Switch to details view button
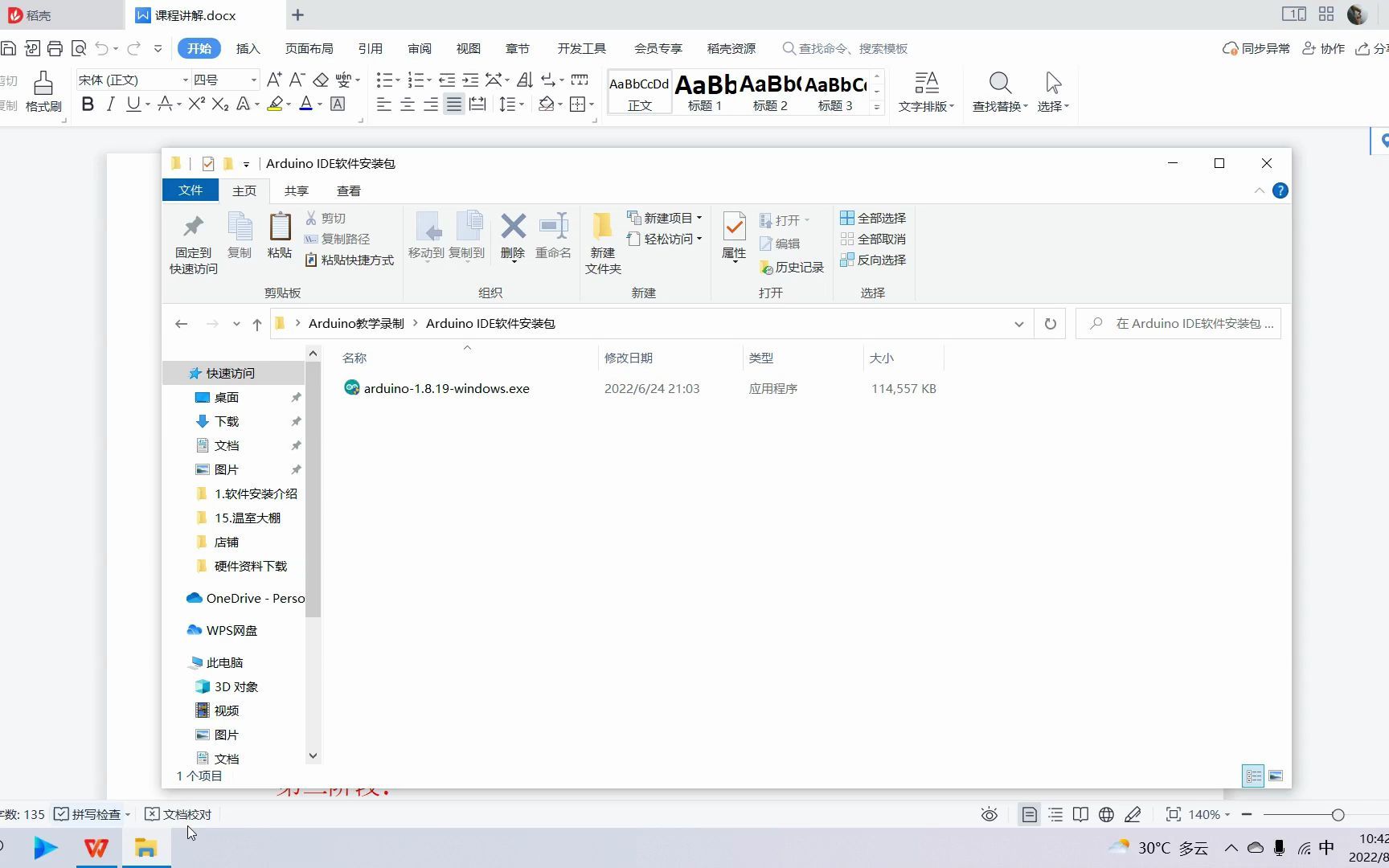The width and height of the screenshot is (1389, 868). coord(1254,776)
